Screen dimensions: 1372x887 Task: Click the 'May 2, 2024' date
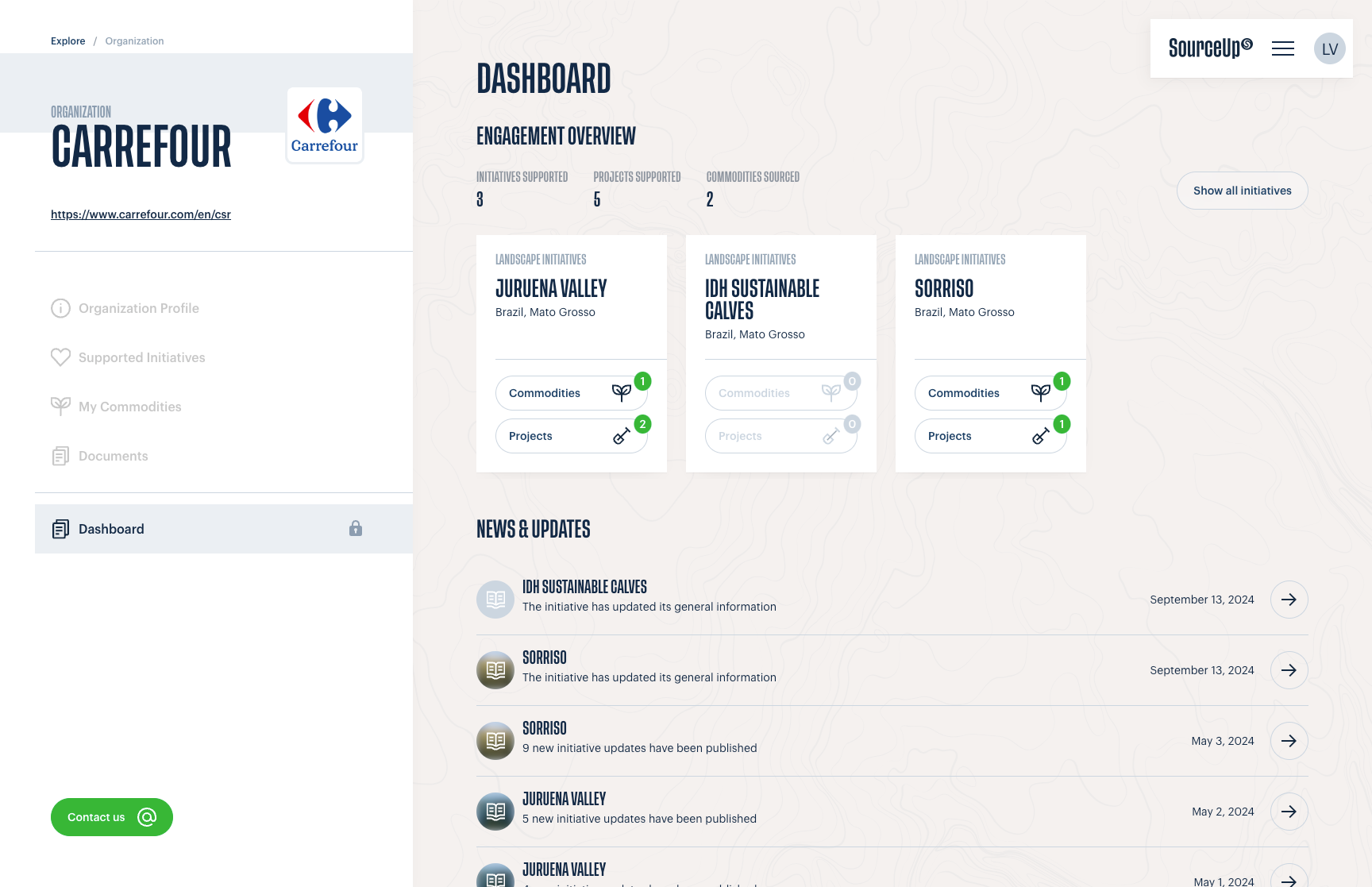[1223, 812]
